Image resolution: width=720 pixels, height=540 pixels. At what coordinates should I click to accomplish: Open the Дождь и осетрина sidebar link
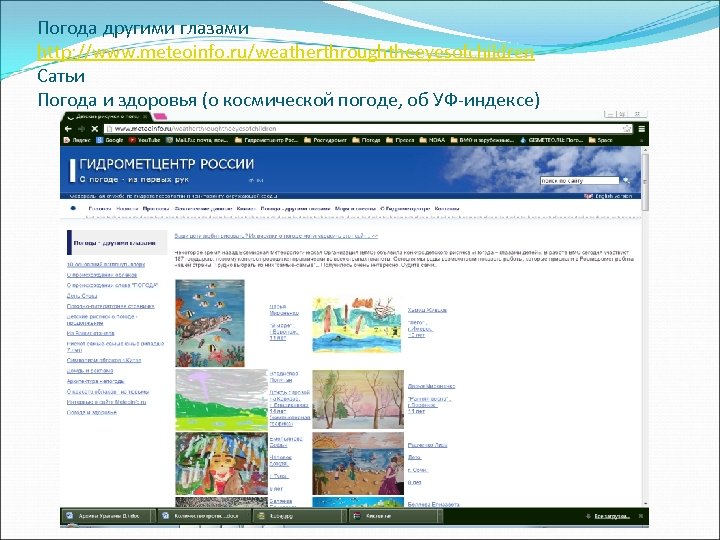pos(90,371)
